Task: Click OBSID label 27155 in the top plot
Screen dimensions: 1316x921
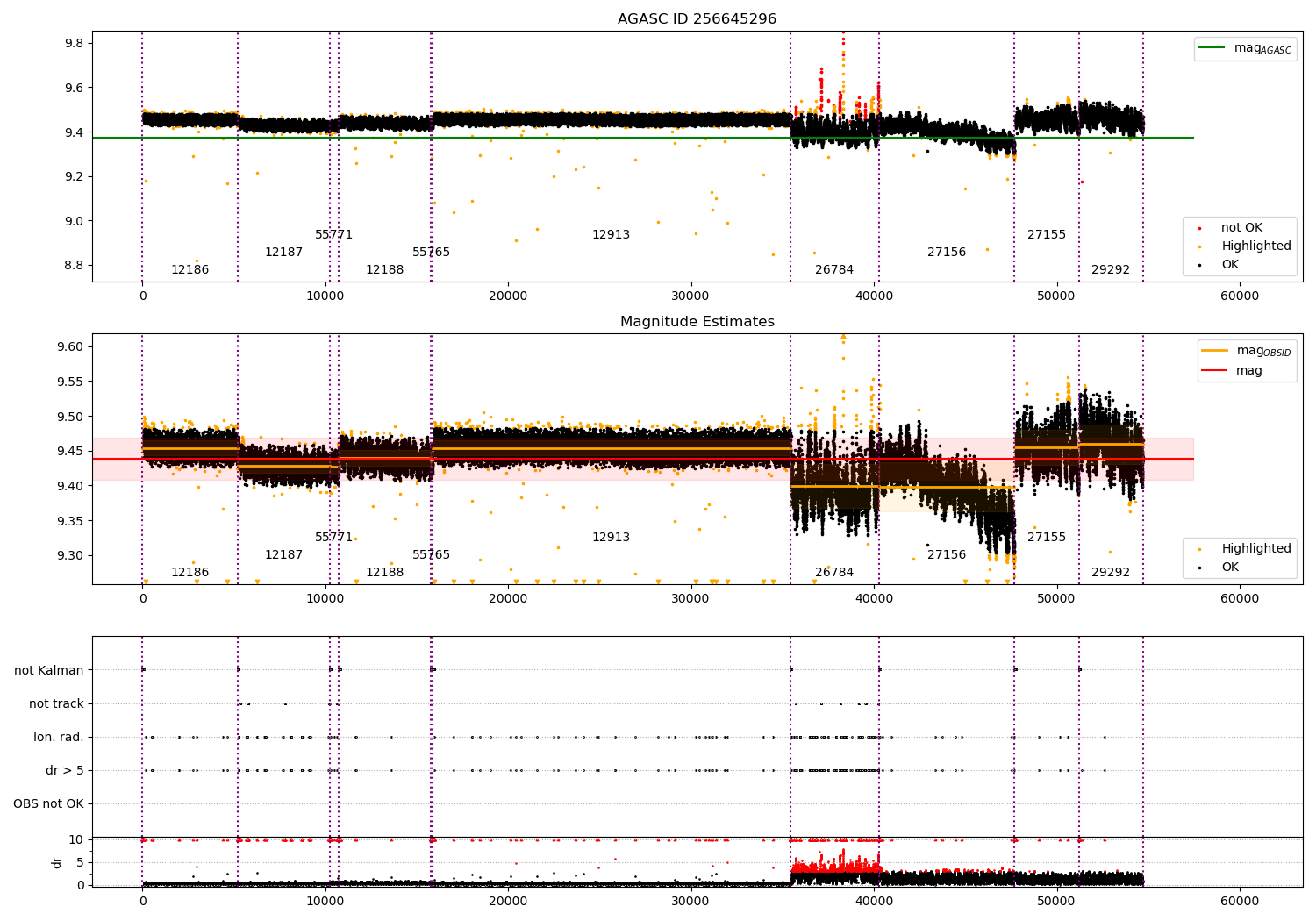Action: (x=1047, y=235)
